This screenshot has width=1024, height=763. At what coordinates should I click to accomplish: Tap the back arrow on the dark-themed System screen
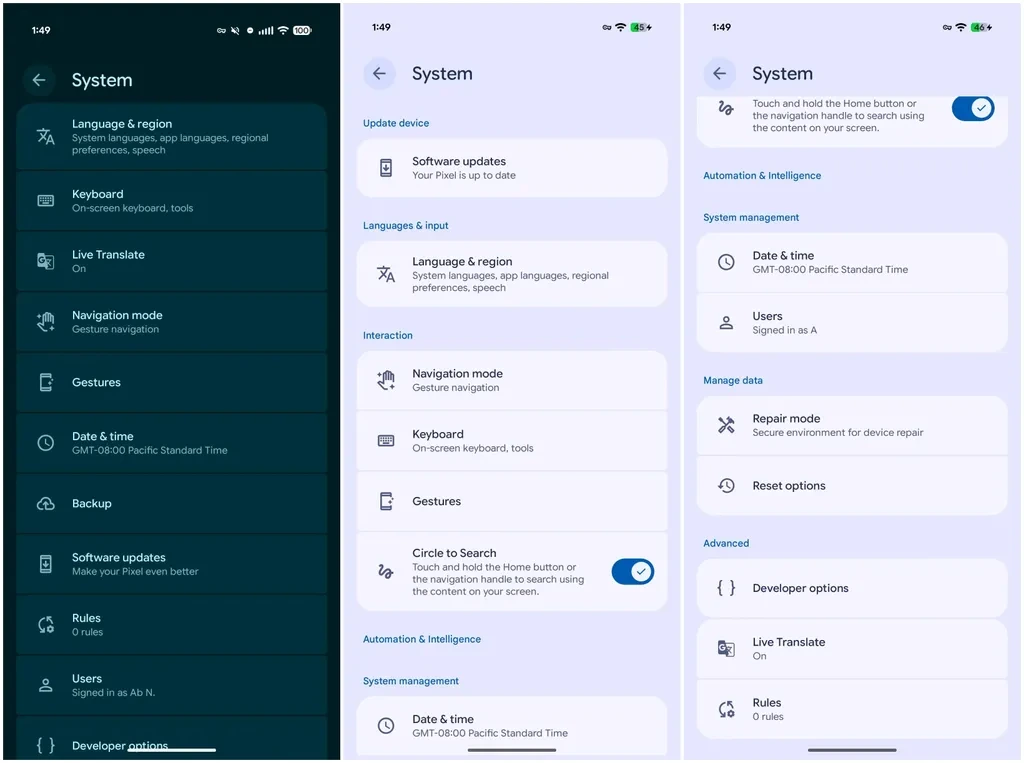point(39,80)
